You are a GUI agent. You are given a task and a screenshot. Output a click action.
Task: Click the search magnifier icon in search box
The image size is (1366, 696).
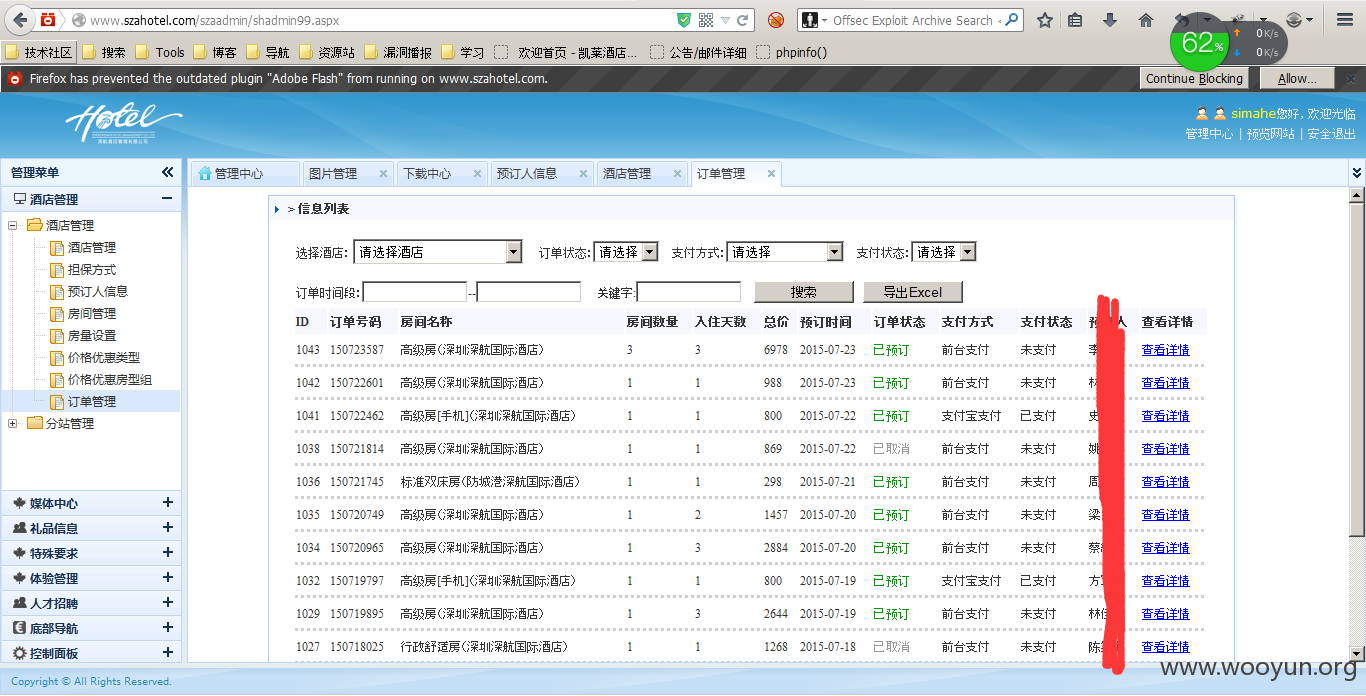pos(1012,20)
